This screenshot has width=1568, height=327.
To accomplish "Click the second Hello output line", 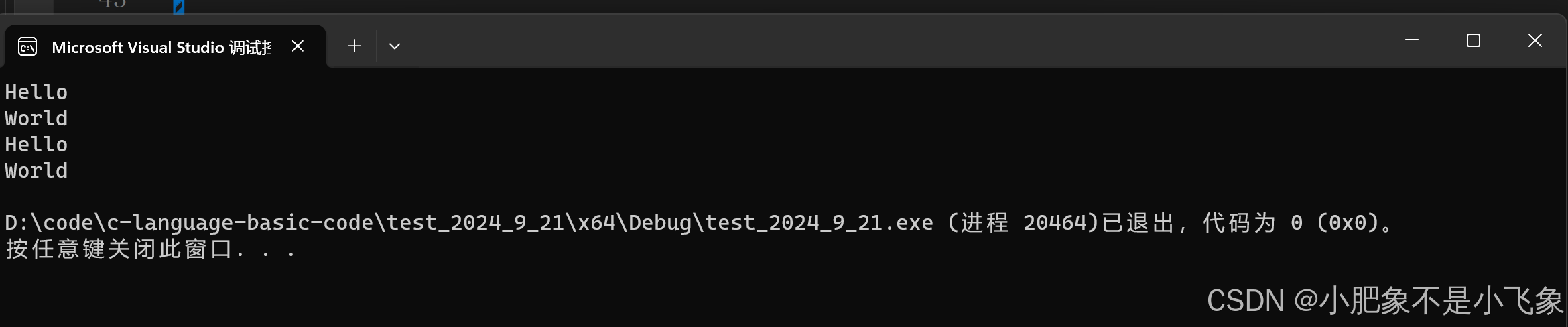I will click(x=36, y=144).
